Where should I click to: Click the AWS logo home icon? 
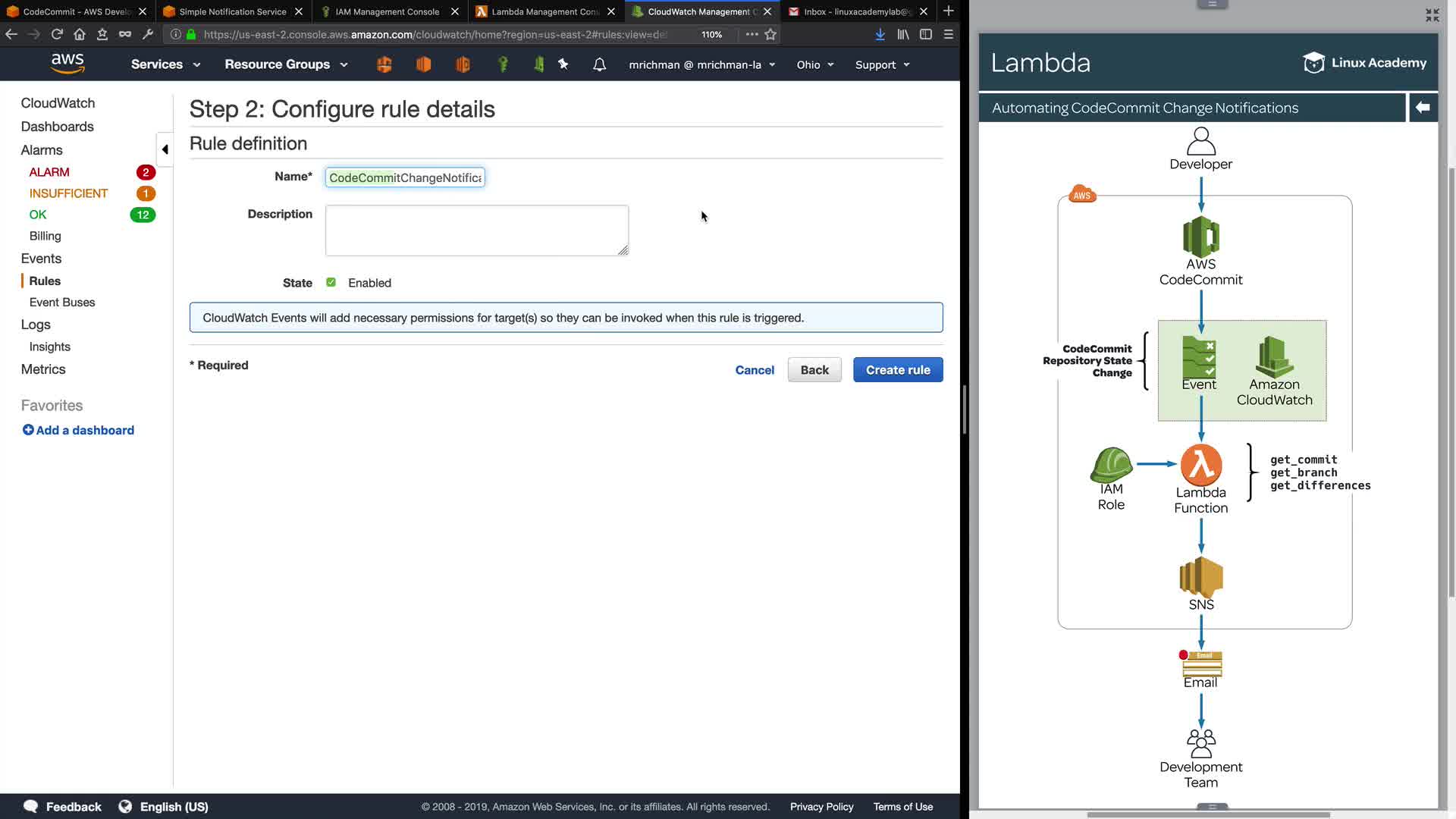pyautogui.click(x=67, y=64)
